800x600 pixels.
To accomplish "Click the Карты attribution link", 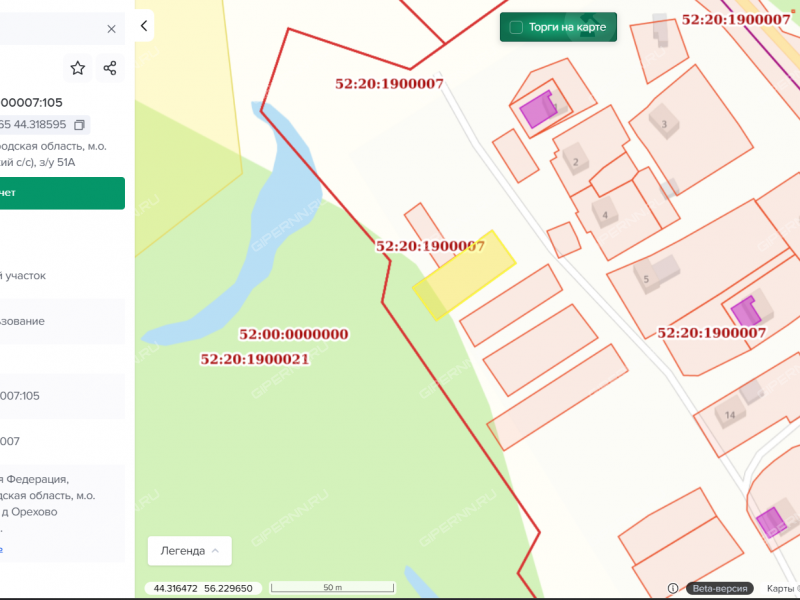I will tap(782, 588).
